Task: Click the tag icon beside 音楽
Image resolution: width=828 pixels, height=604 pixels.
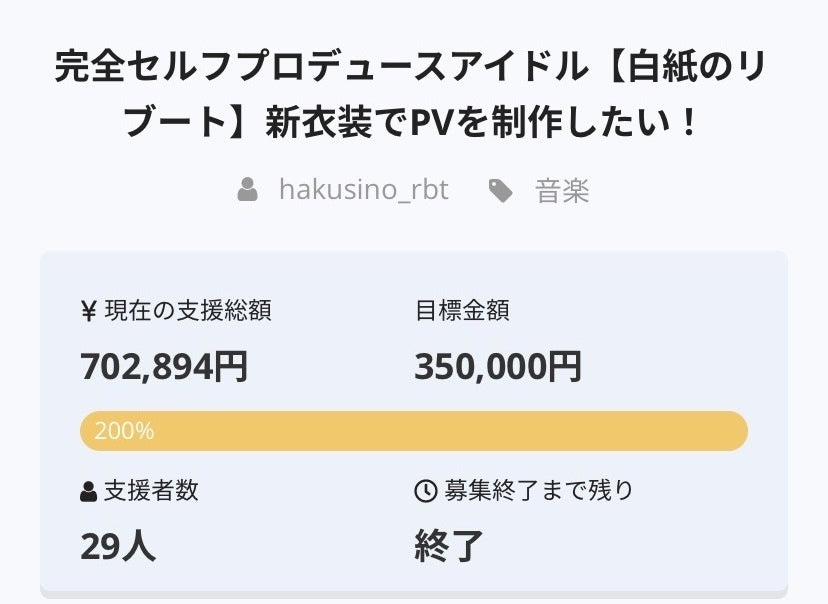Action: 500,190
